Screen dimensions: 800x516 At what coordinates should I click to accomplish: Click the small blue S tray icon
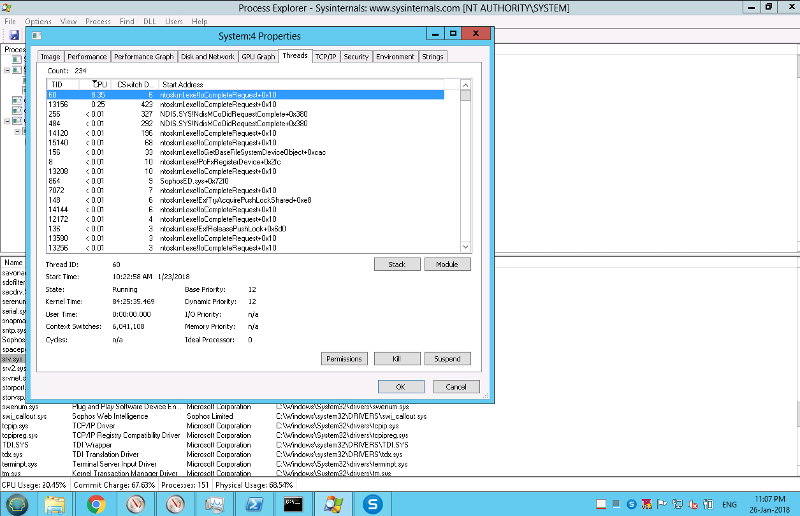[631, 504]
